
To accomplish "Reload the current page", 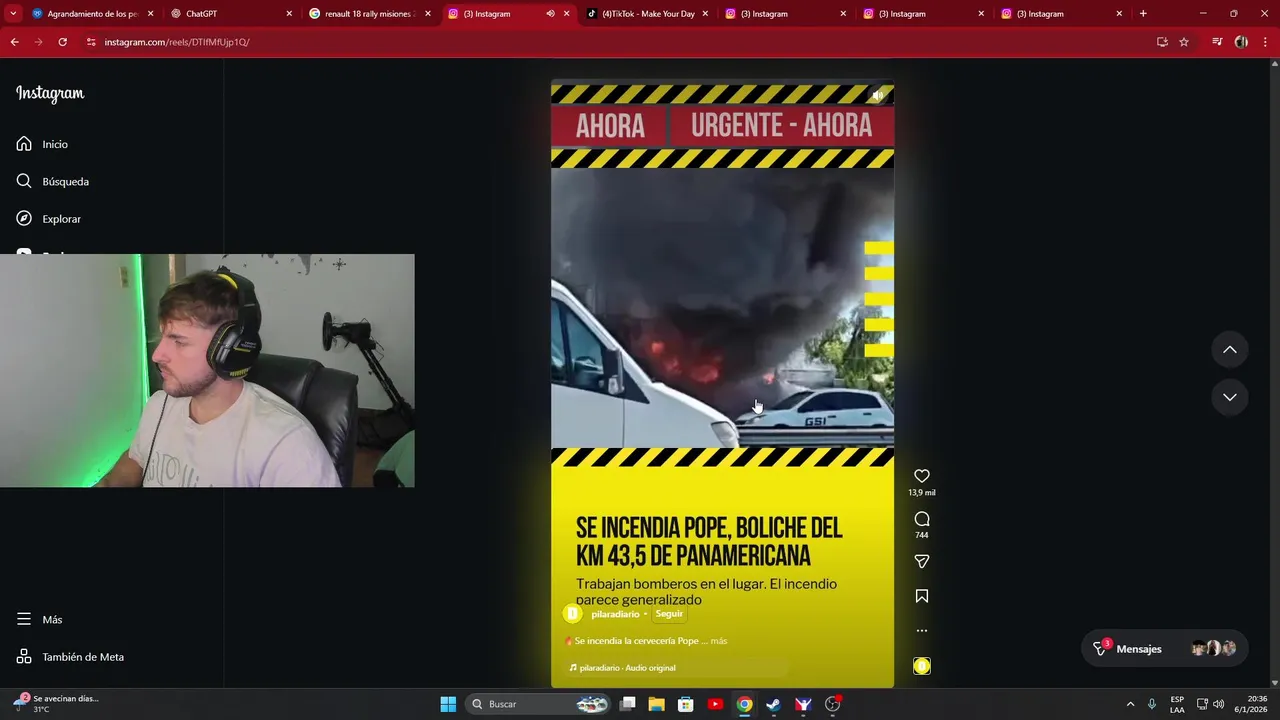I will (62, 42).
